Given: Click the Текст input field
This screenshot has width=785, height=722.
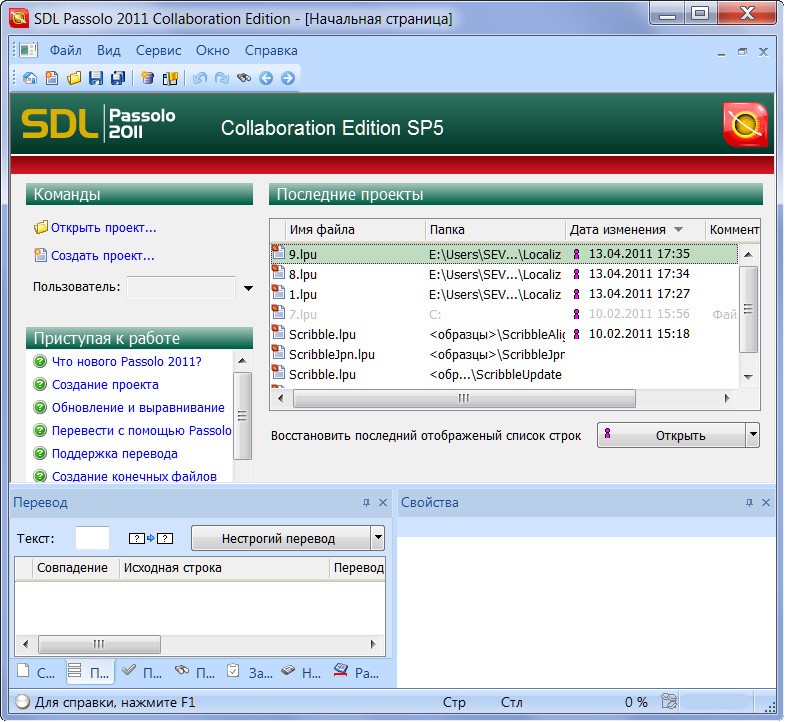Looking at the screenshot, I should point(92,538).
